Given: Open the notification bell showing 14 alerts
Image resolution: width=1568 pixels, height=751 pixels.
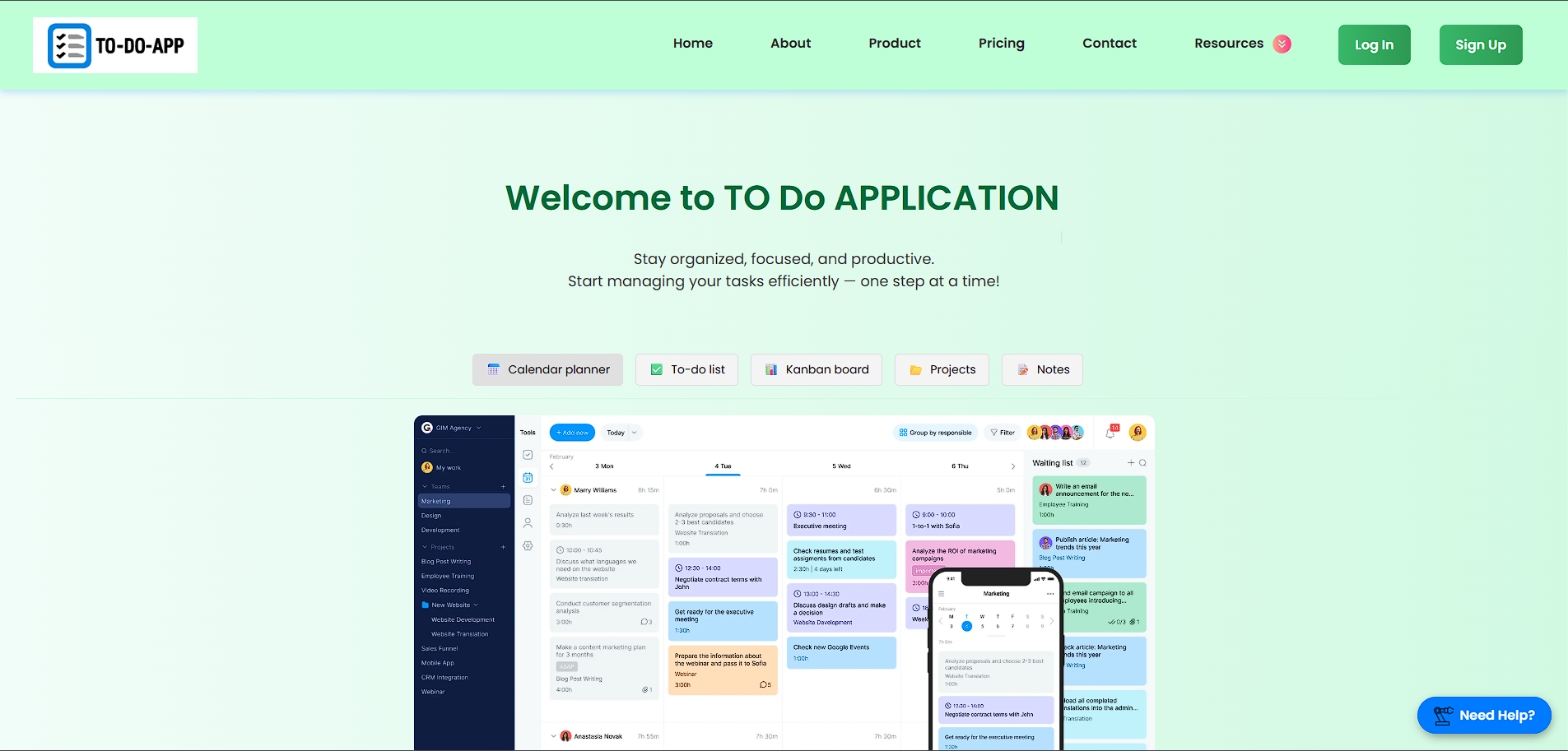Looking at the screenshot, I should point(1110,432).
